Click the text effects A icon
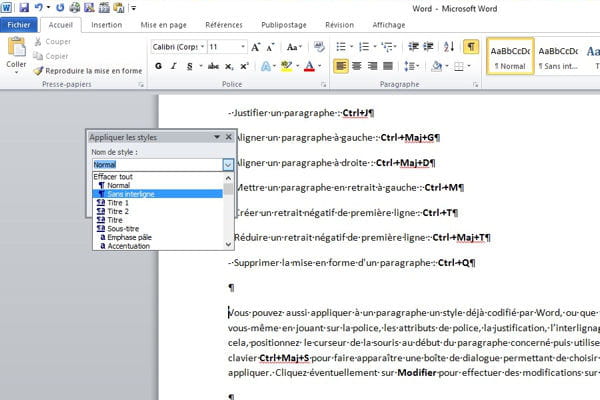This screenshot has height=400, width=600. (x=265, y=66)
